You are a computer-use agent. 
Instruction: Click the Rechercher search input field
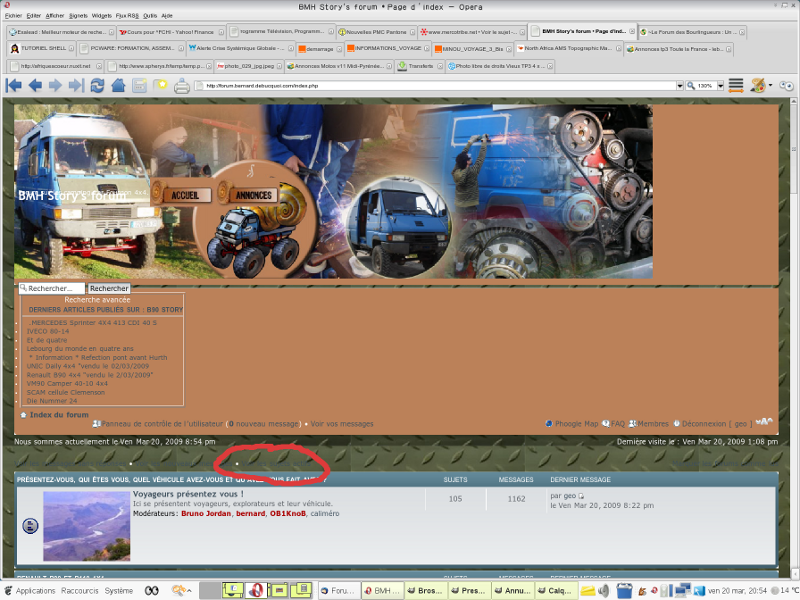(52, 288)
